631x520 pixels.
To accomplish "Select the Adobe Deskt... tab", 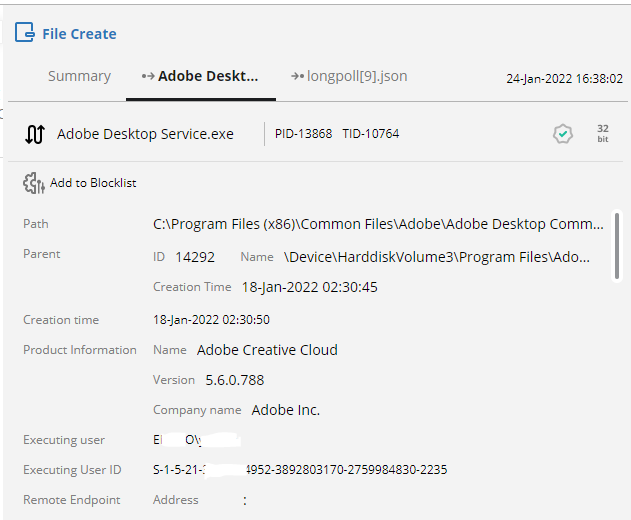I will tap(208, 76).
